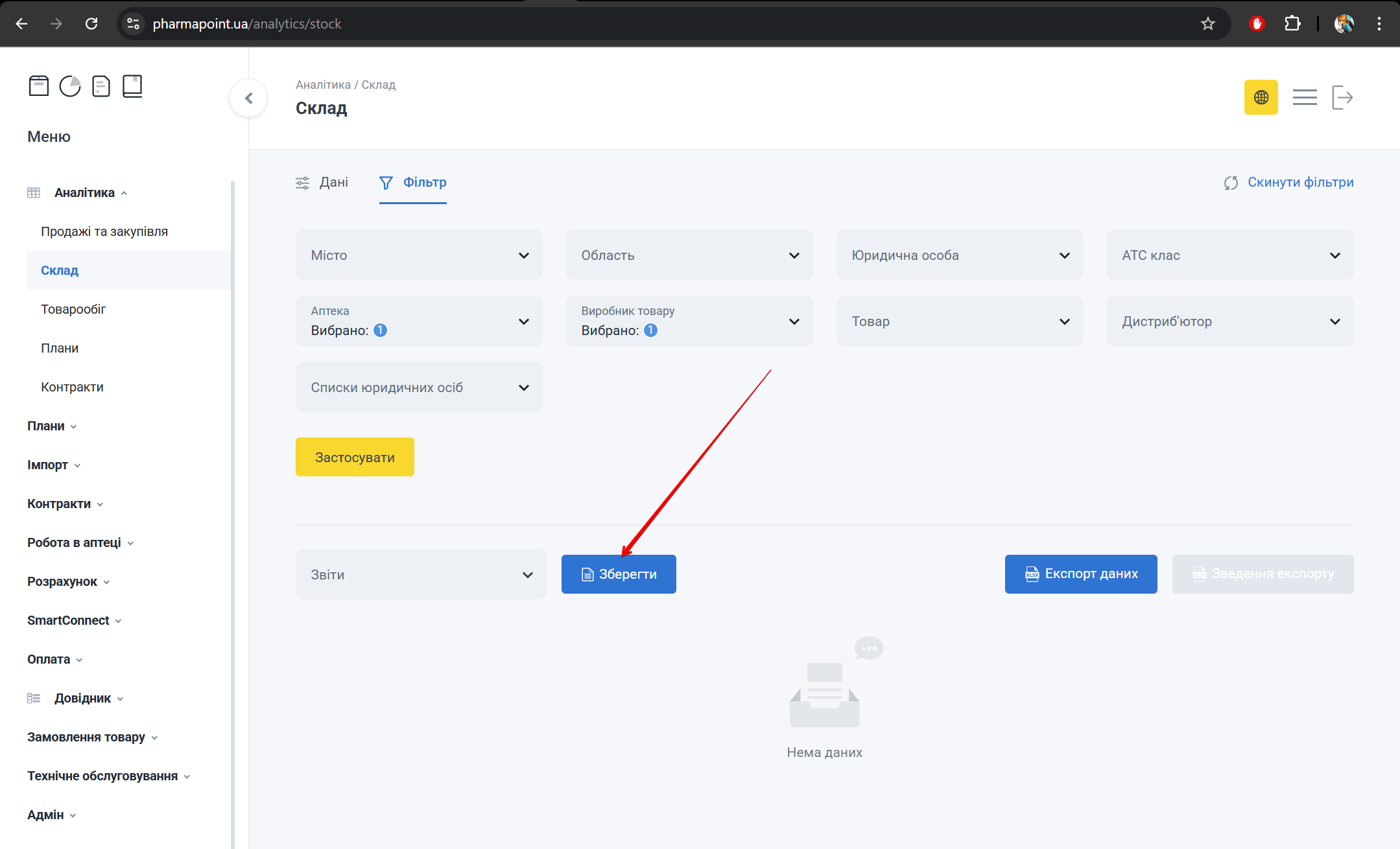Open the Виробник товару filter dropdown
Screen dimensions: 1400x849
pos(689,321)
